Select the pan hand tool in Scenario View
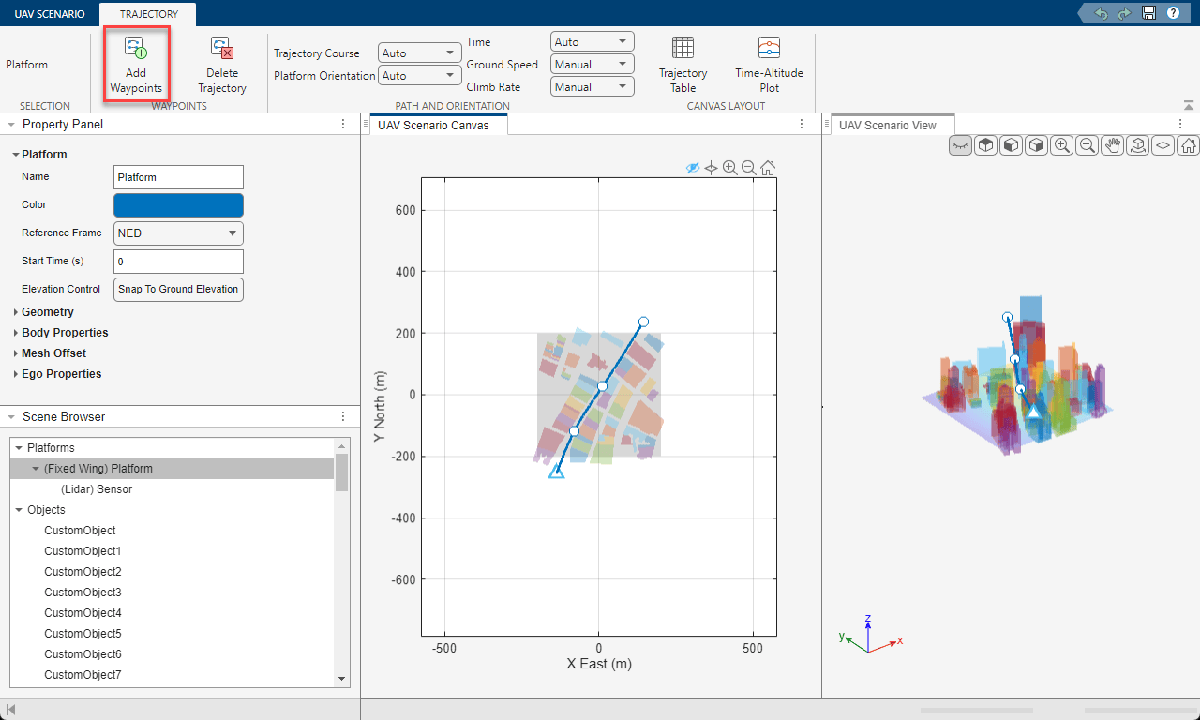Screen dimensions: 1200x720 1112,145
